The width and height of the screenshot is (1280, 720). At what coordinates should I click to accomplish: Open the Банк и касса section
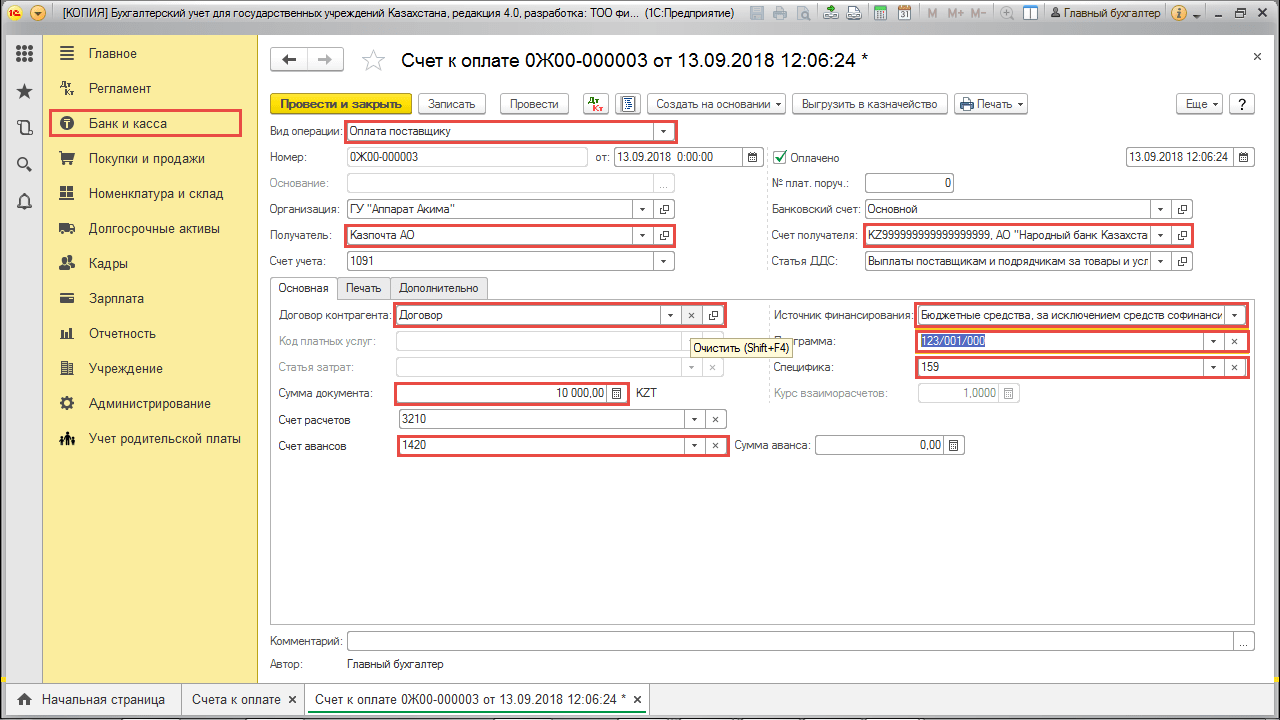(x=145, y=123)
